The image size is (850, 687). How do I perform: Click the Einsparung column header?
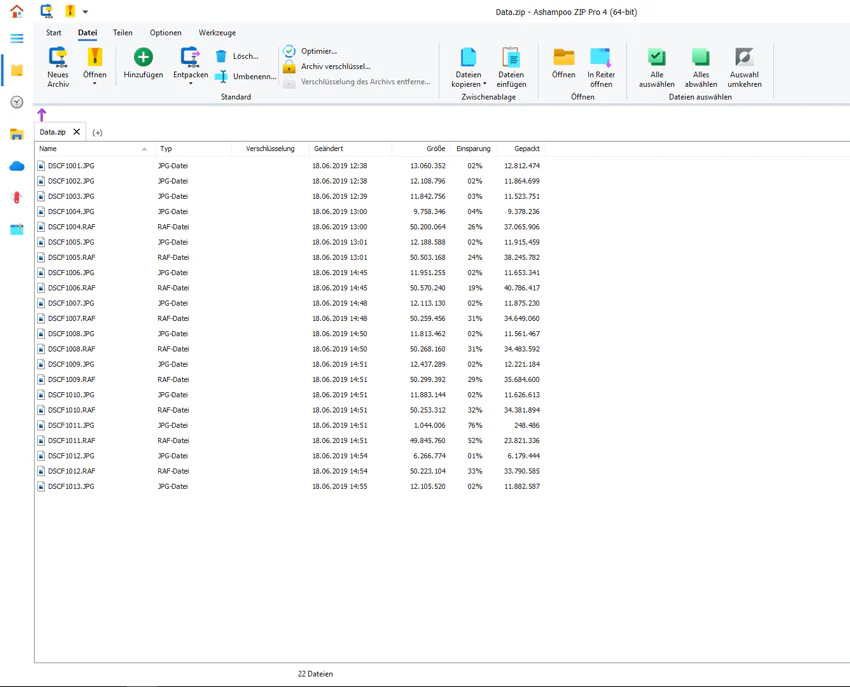point(473,149)
